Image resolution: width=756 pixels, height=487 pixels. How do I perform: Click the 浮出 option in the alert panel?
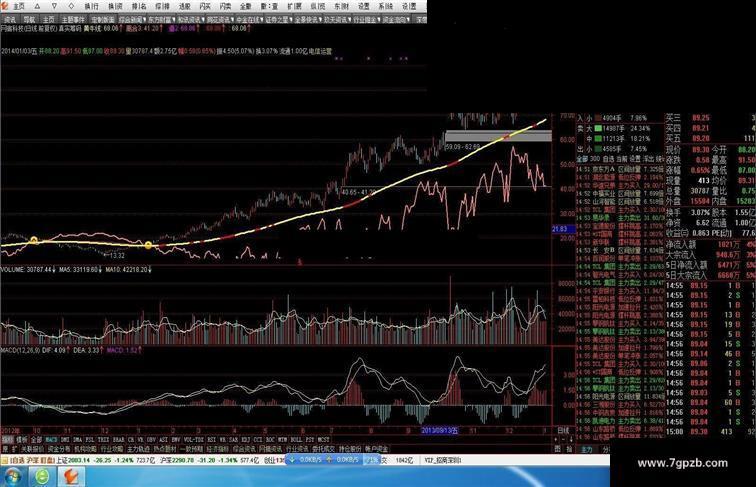pyautogui.click(x=649, y=159)
